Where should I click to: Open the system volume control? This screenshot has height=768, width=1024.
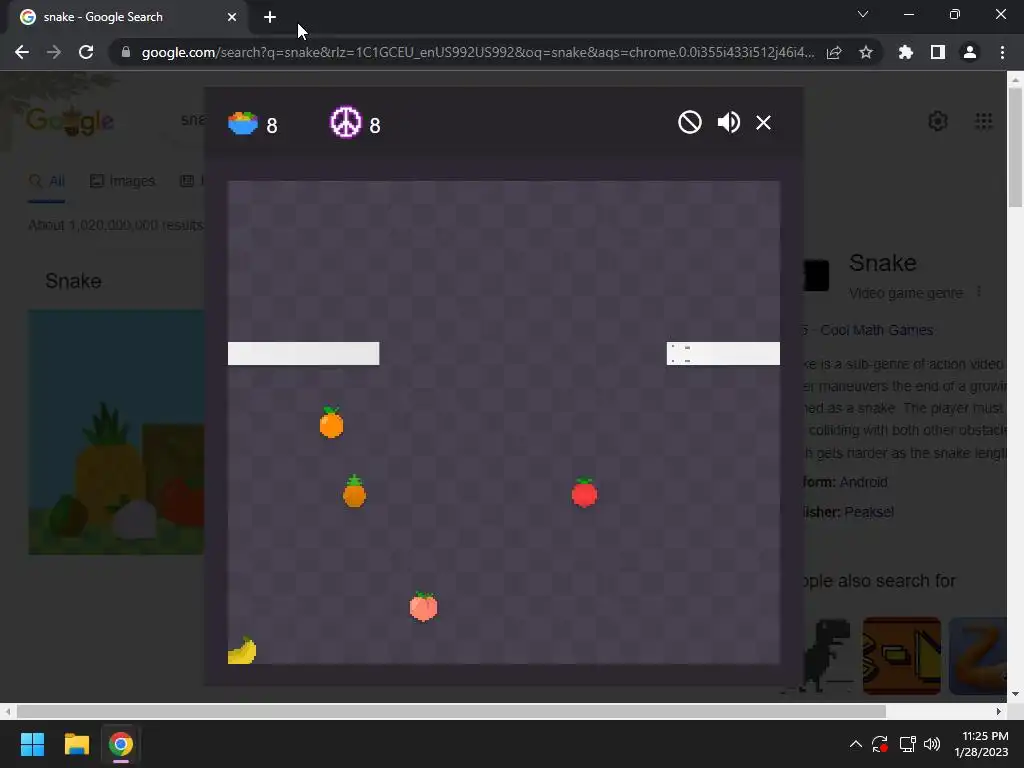[x=933, y=744]
